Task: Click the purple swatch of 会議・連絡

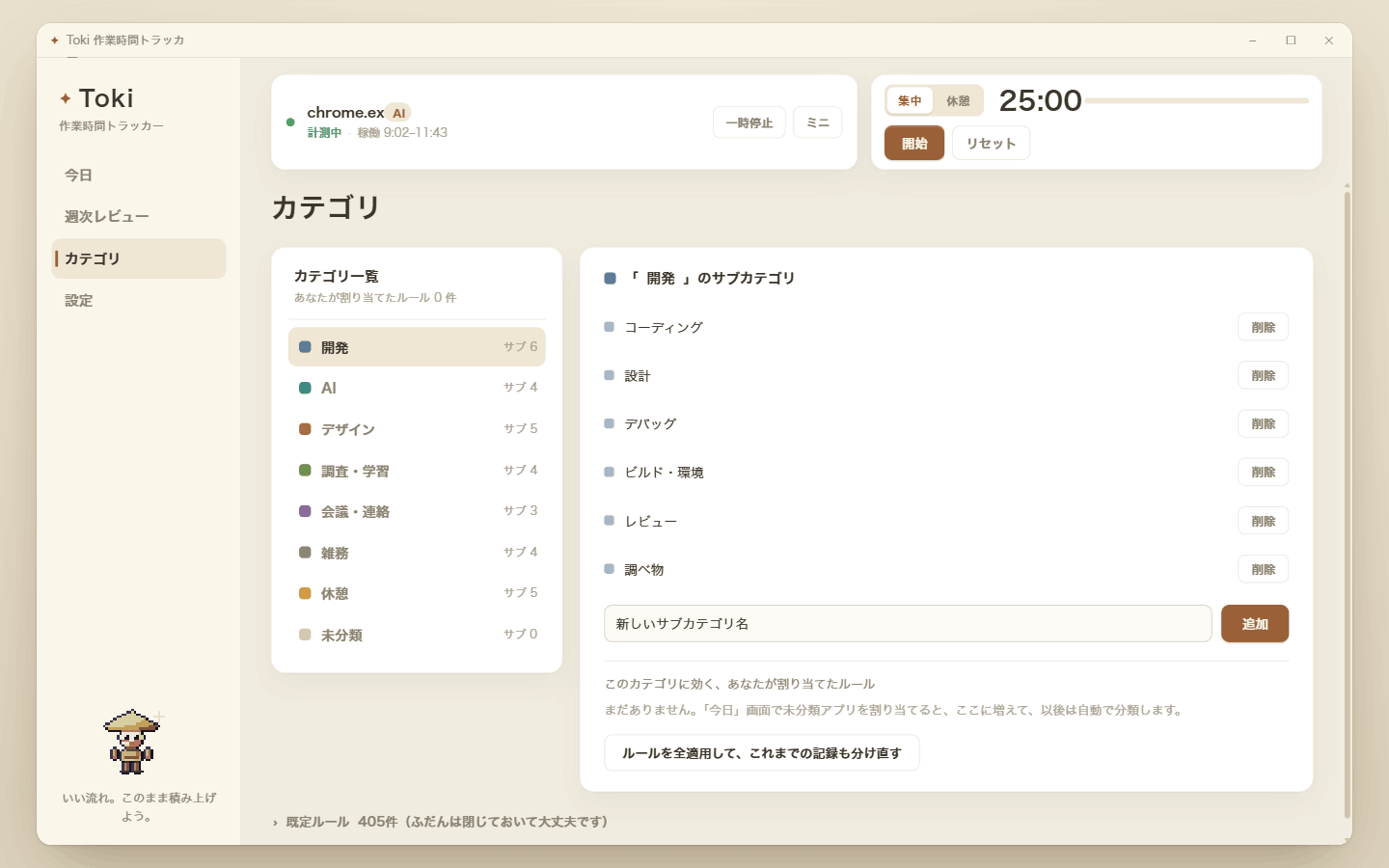Action: [x=305, y=511]
